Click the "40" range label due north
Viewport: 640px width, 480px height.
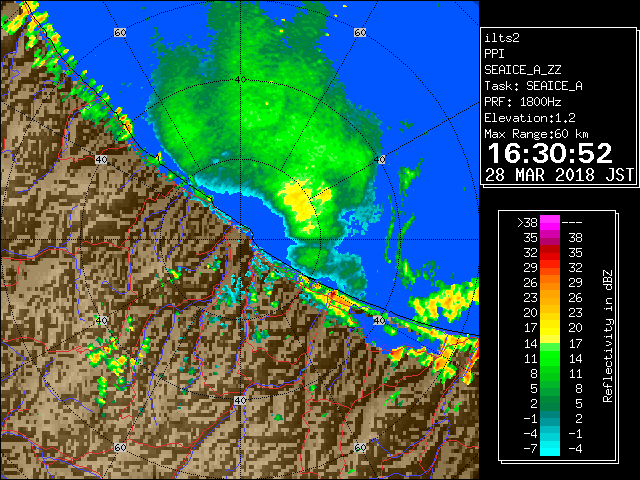pyautogui.click(x=240, y=79)
